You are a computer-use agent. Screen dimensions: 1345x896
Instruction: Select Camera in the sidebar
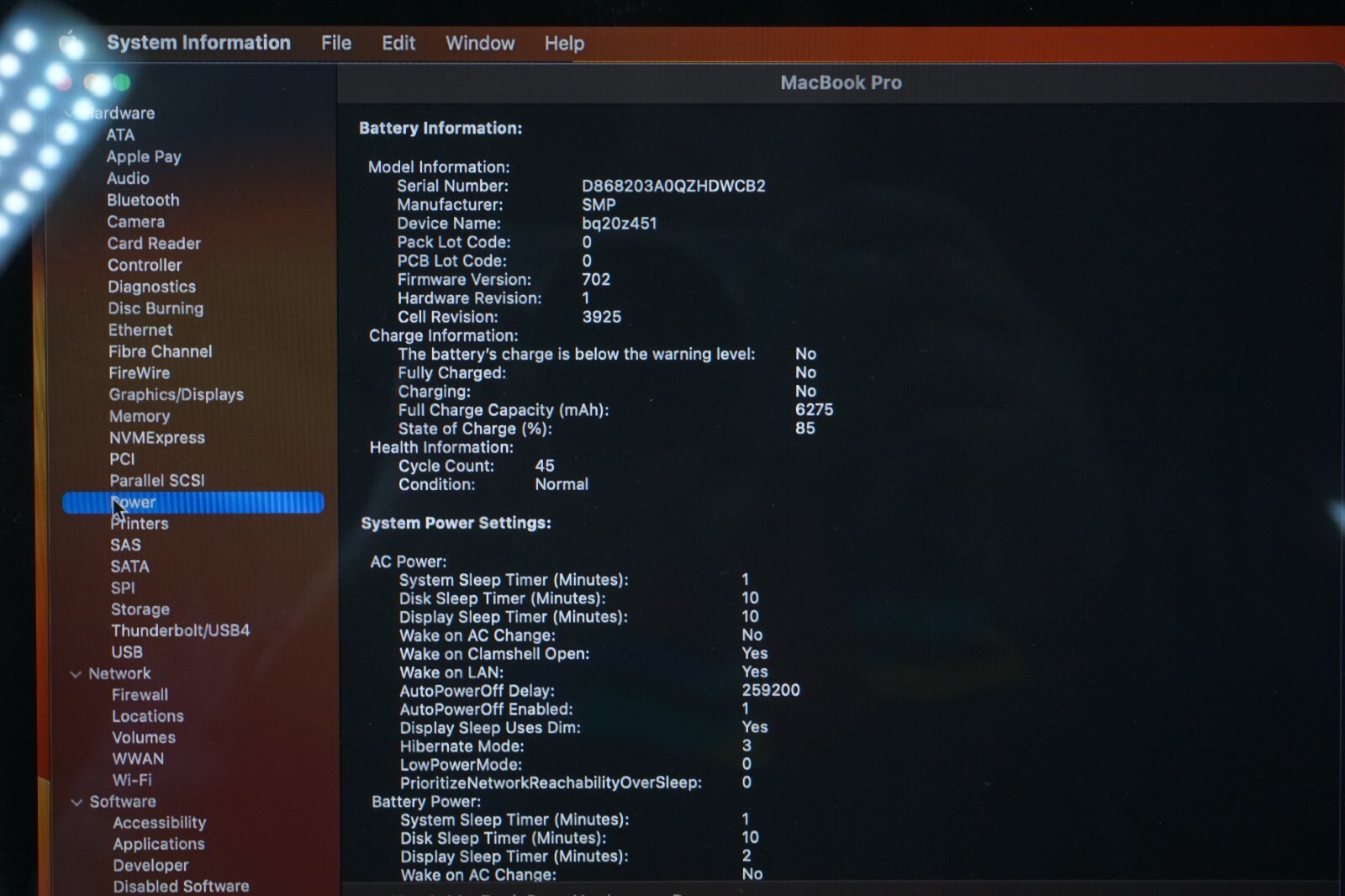coord(135,222)
